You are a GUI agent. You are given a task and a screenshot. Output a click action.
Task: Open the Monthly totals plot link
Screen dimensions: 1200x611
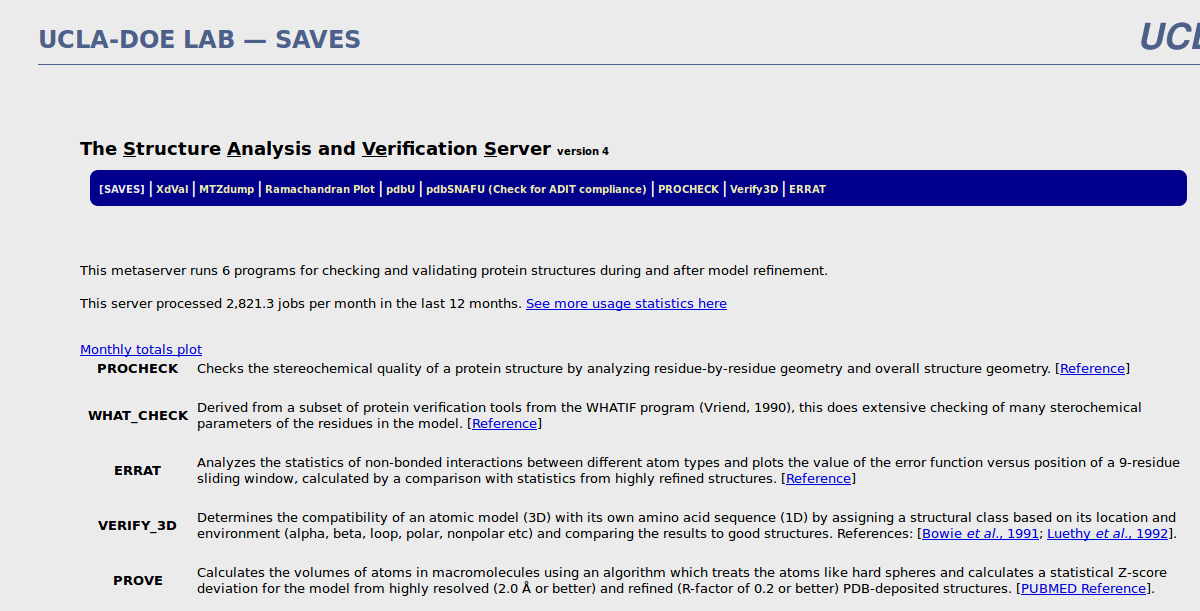pyautogui.click(x=141, y=349)
